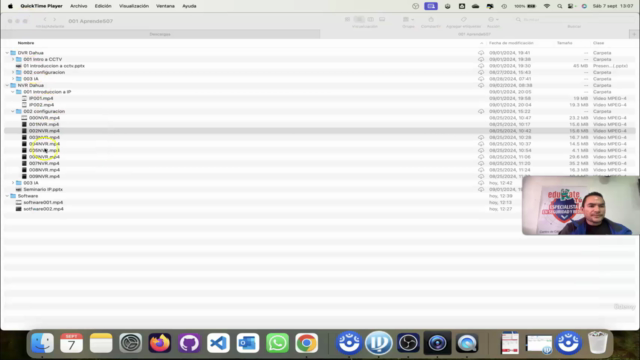This screenshot has height=360, width=640.
Task: Go back with the Finder back arrow
Action: 45,20
